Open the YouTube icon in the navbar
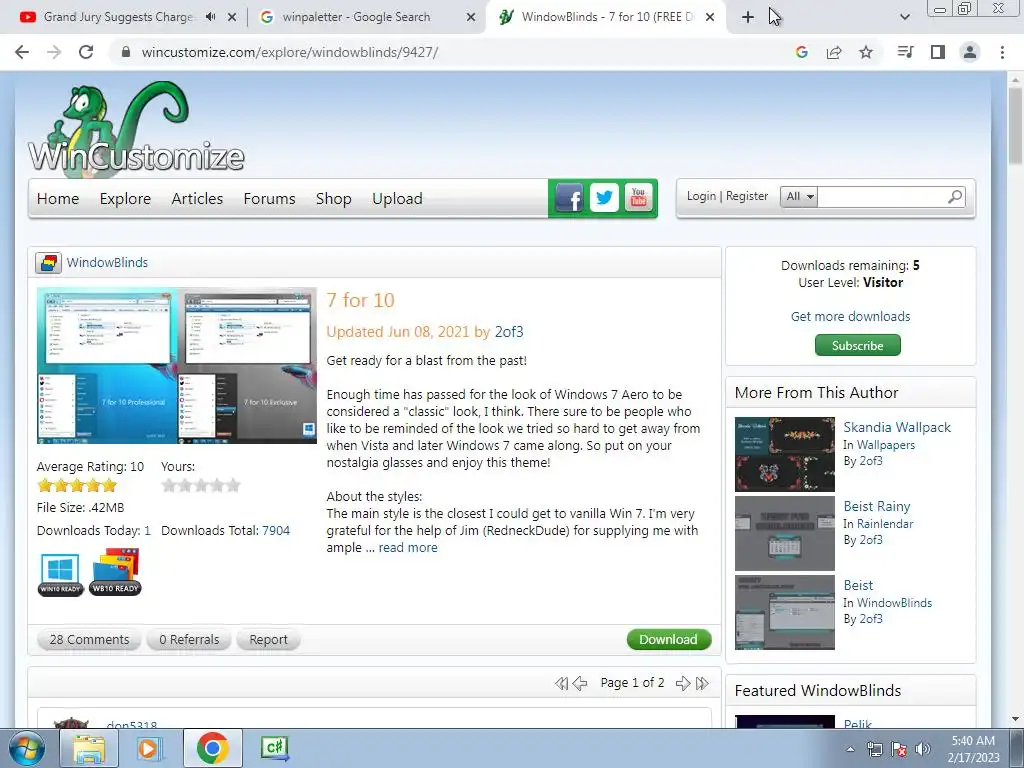This screenshot has height=768, width=1024. point(639,197)
